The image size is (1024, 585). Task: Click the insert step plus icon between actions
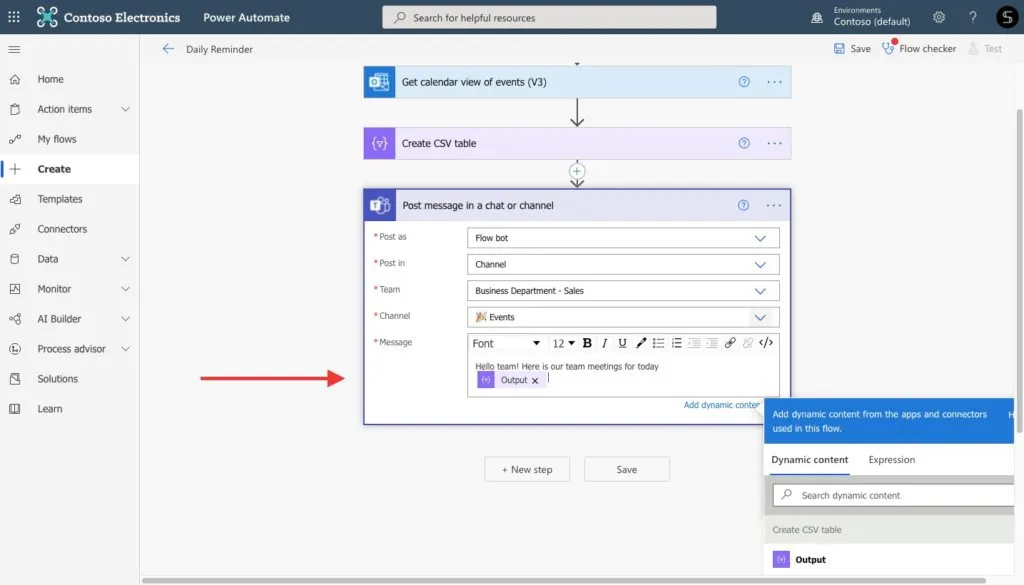[577, 171]
